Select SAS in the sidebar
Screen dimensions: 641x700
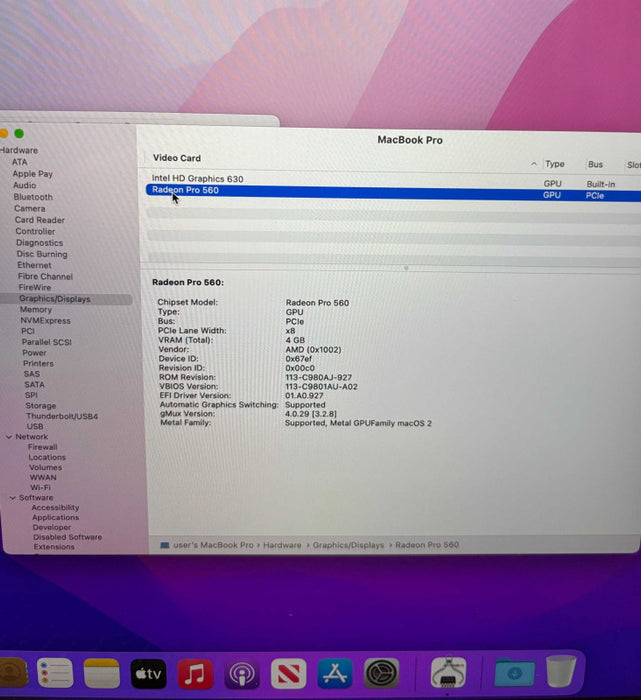(x=32, y=374)
